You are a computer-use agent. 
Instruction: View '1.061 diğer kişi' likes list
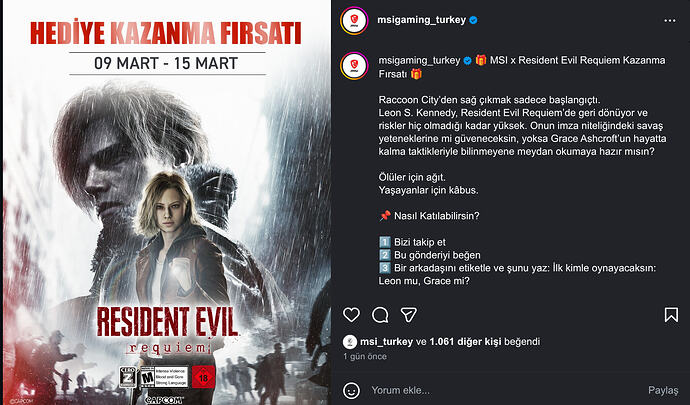[466, 342]
